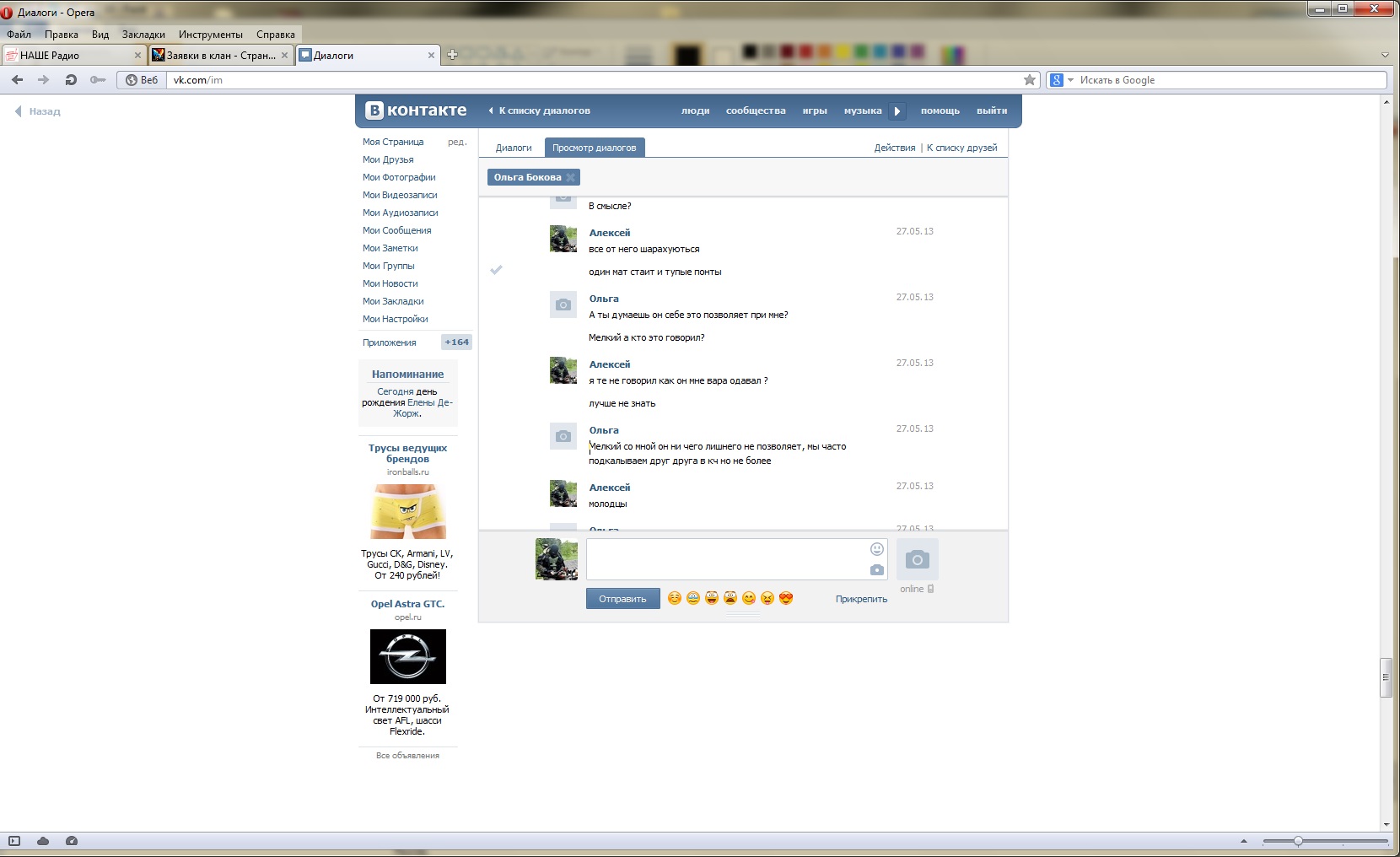Reload the page with the refresh icon

71,80
